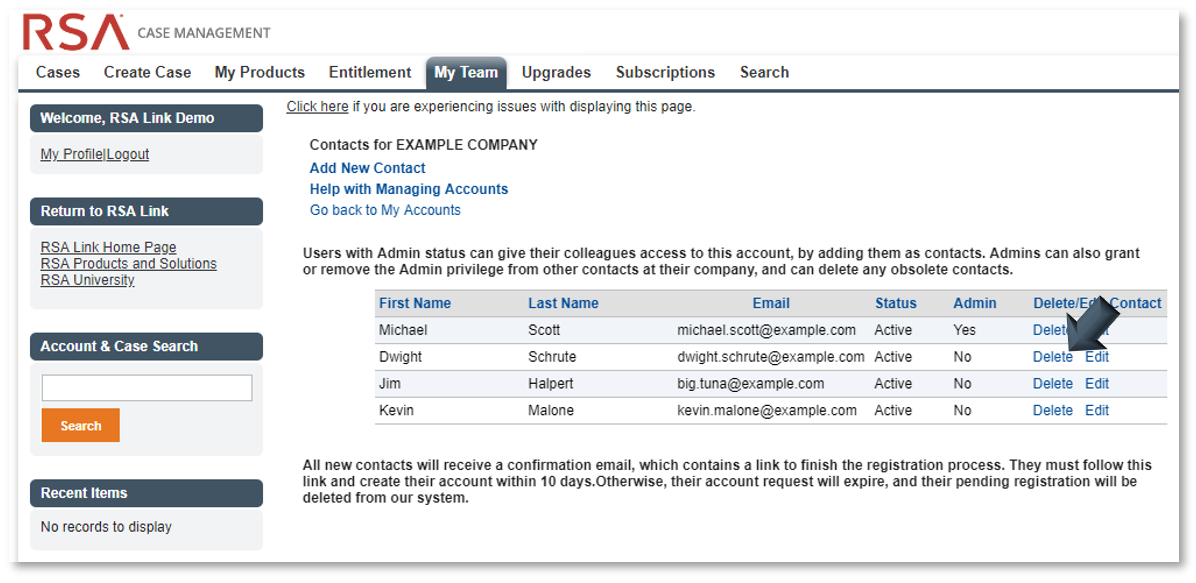Viewport: 1196px width, 583px height.
Task: Click first name Michael cell
Action: tap(403, 330)
